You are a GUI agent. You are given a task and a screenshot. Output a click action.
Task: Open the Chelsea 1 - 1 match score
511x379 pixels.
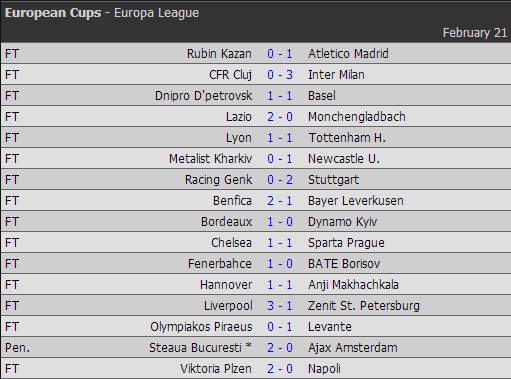point(280,243)
